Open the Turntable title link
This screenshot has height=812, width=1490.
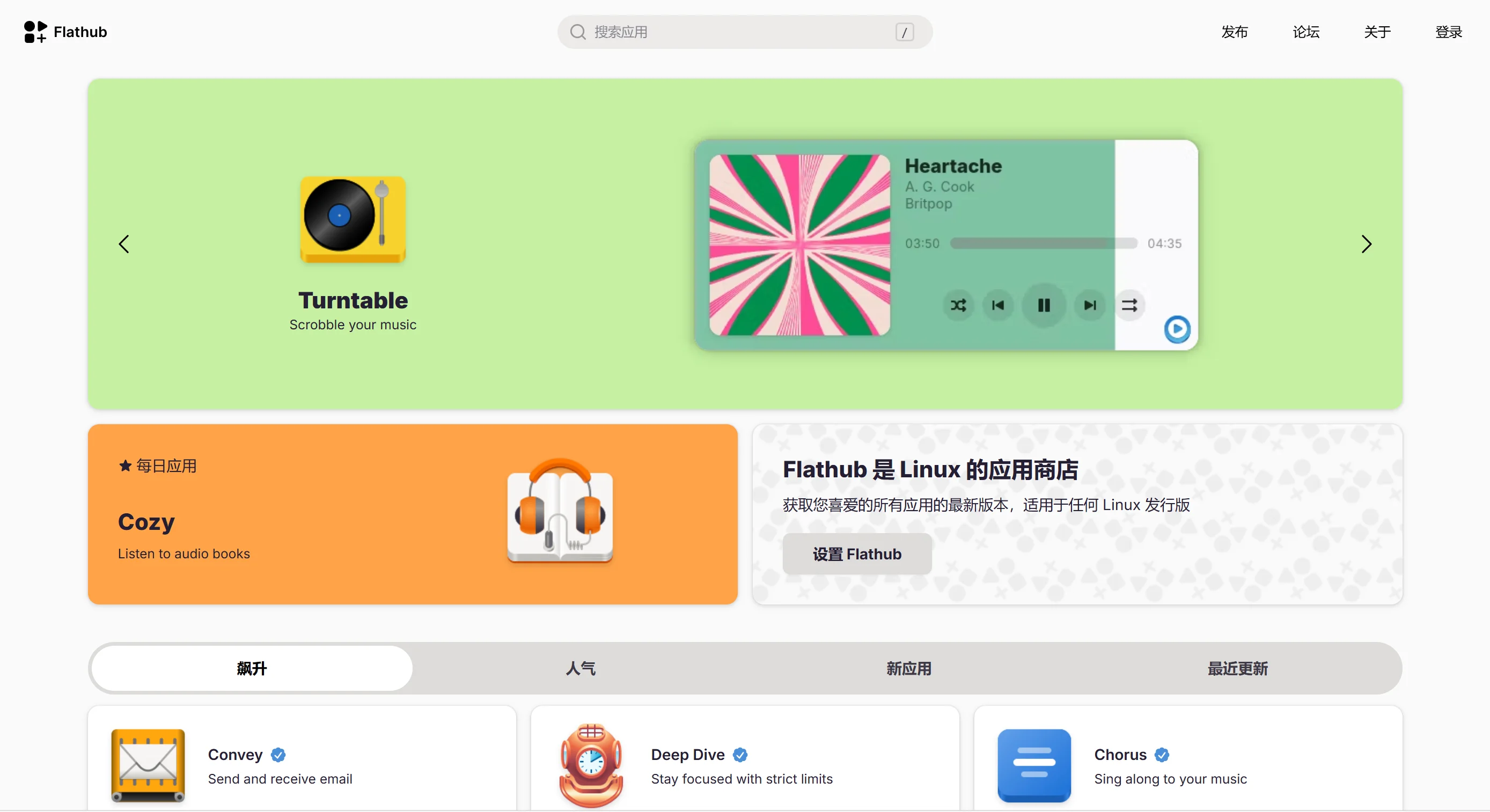pyautogui.click(x=353, y=300)
